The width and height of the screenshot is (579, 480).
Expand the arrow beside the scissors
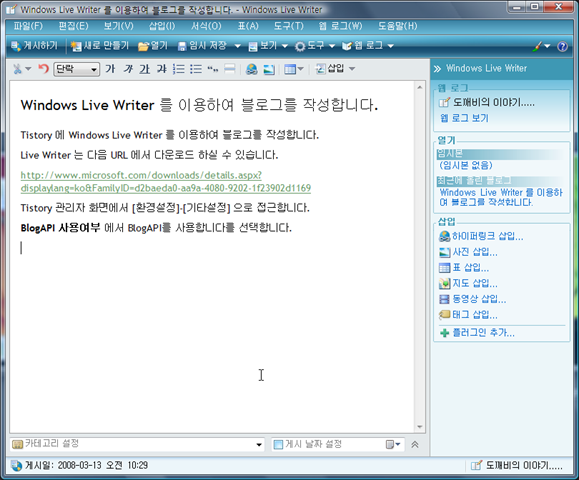[x=28, y=69]
